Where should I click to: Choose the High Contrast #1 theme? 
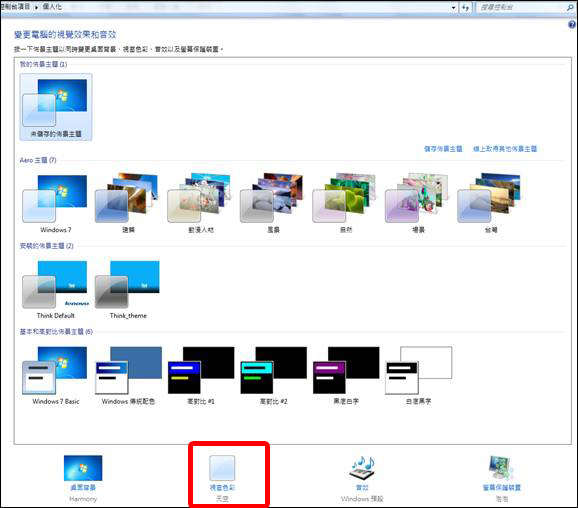click(201, 375)
